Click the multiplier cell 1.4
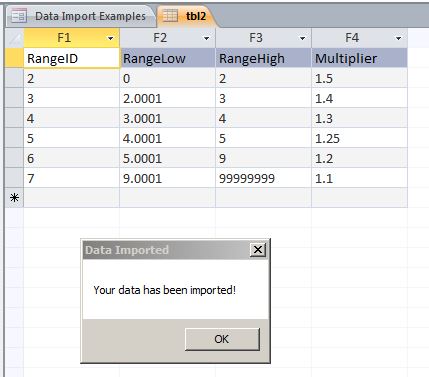Image resolution: width=429 pixels, height=377 pixels. click(359, 98)
